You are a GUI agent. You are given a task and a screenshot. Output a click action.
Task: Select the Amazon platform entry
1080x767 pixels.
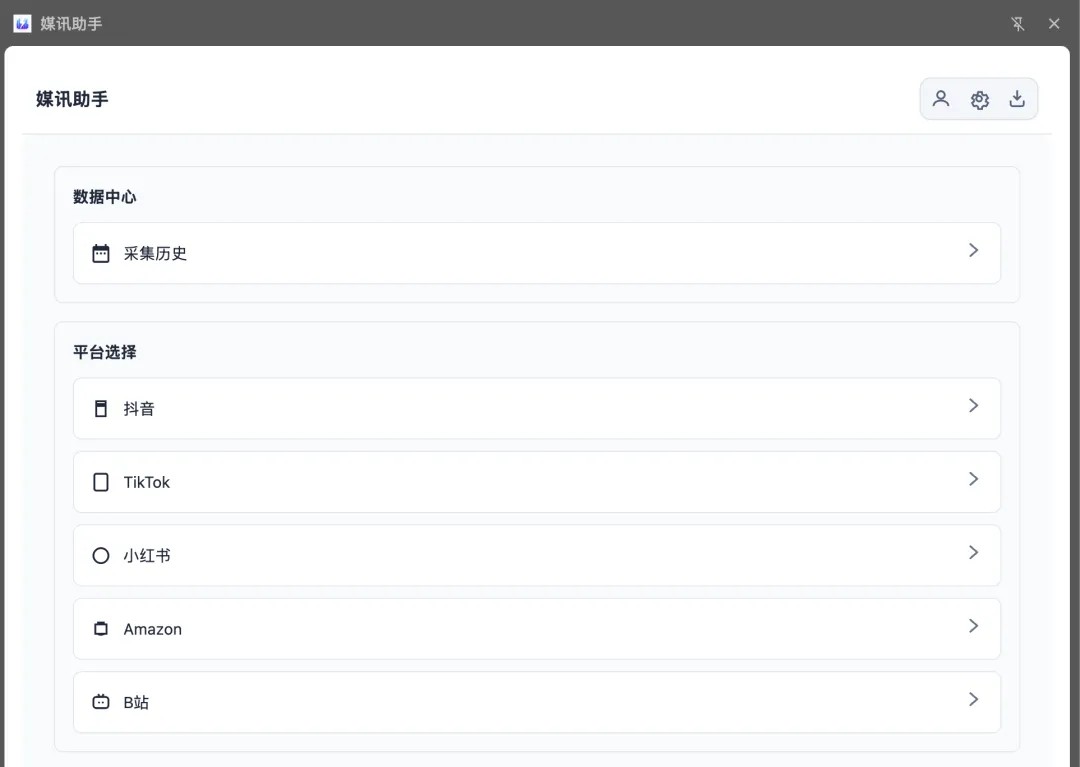[x=537, y=629]
